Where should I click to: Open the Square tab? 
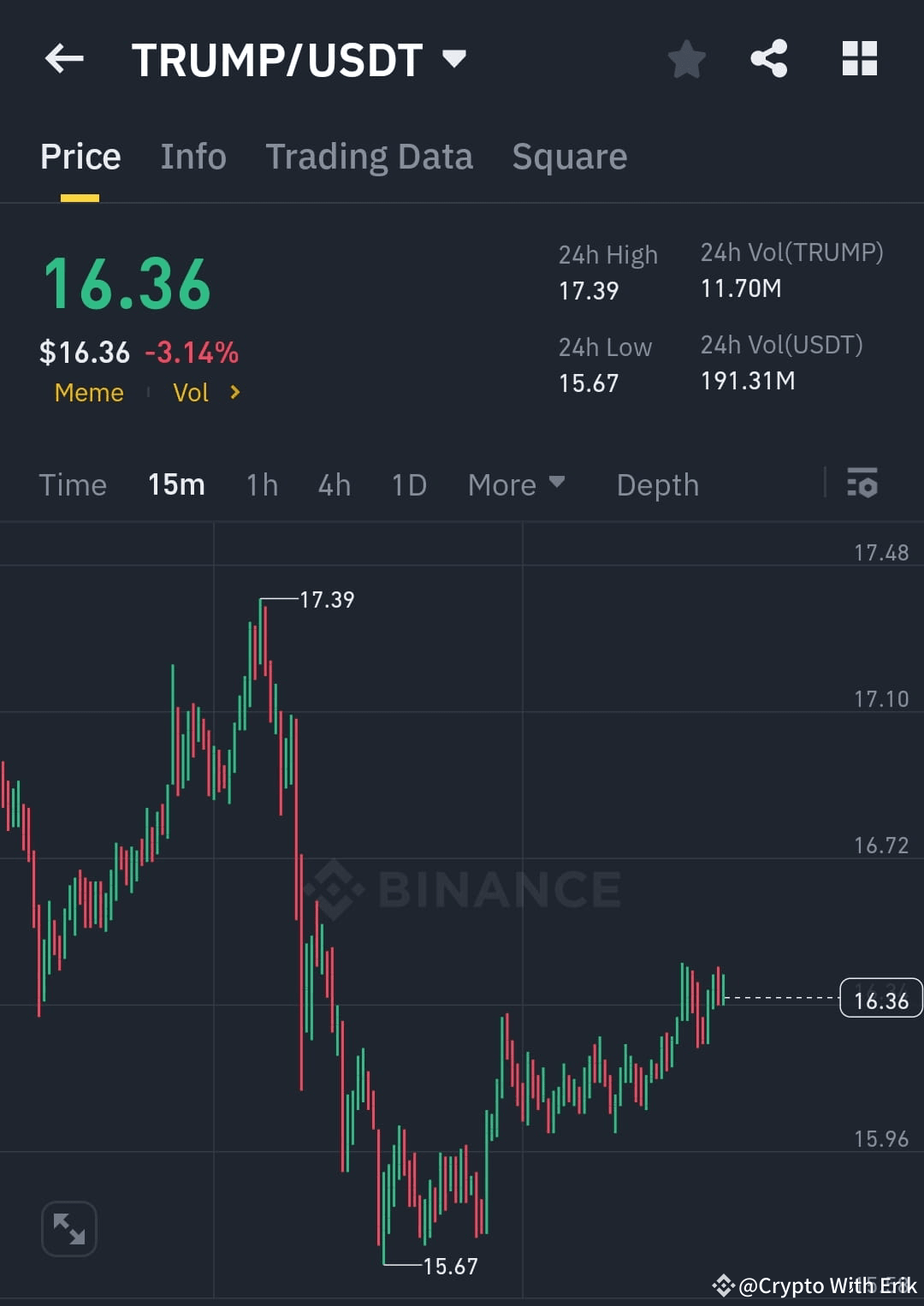pyautogui.click(x=569, y=156)
